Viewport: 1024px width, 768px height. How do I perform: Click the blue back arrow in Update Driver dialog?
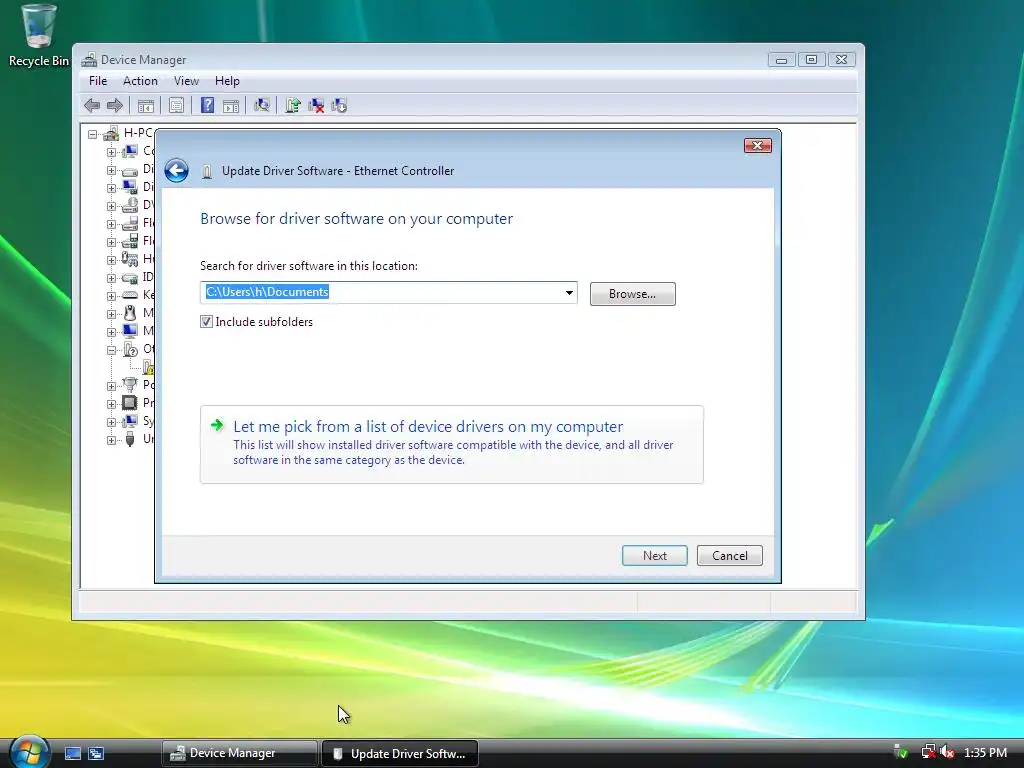pos(176,170)
